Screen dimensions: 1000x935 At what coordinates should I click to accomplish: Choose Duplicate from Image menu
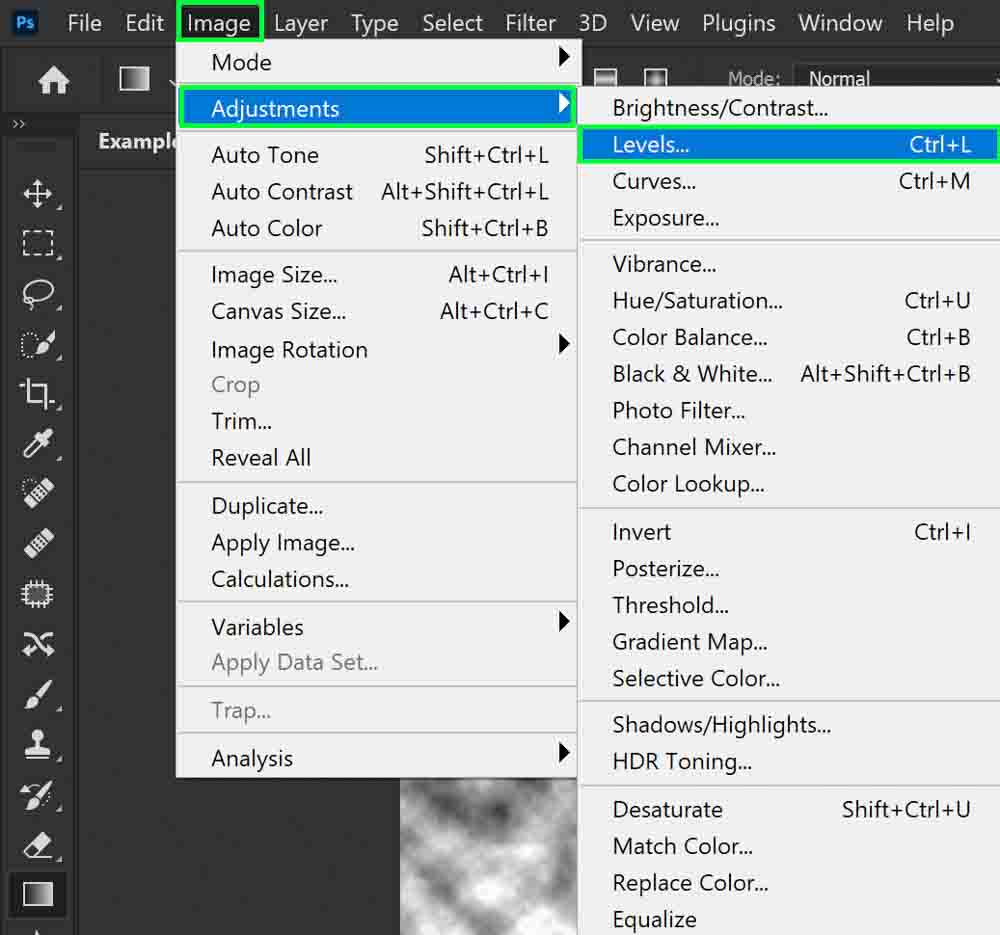pos(378,506)
